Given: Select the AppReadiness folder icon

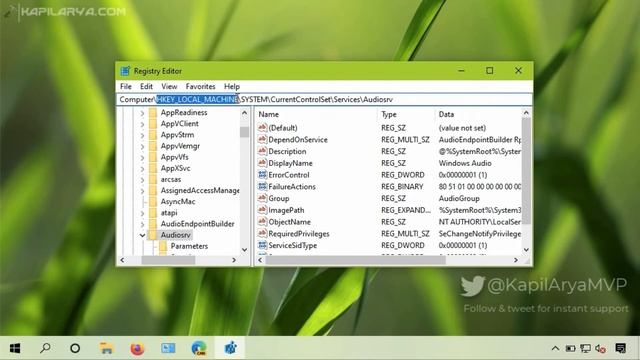Looking at the screenshot, I should click(153, 113).
